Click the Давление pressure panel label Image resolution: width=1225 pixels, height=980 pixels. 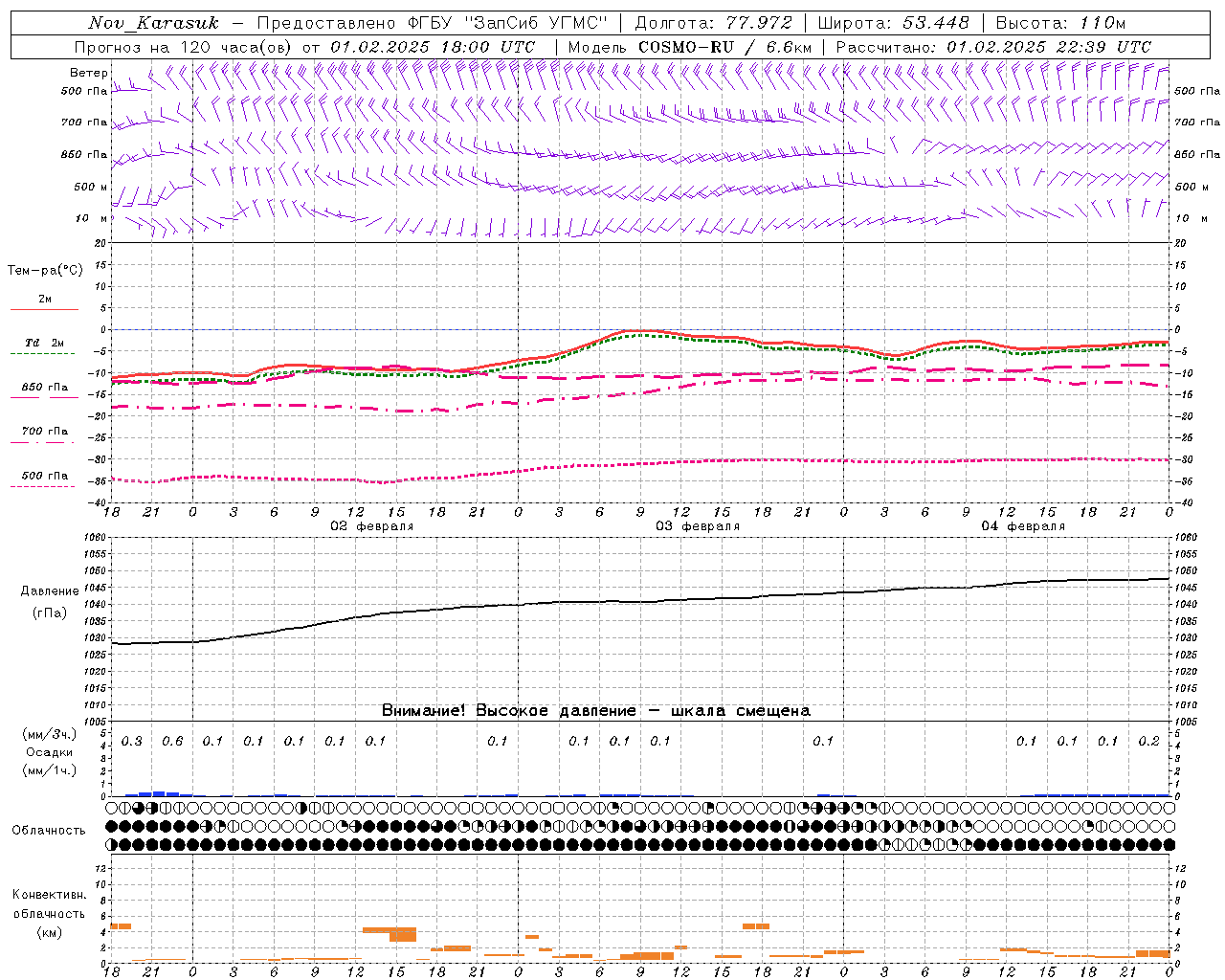click(x=50, y=591)
